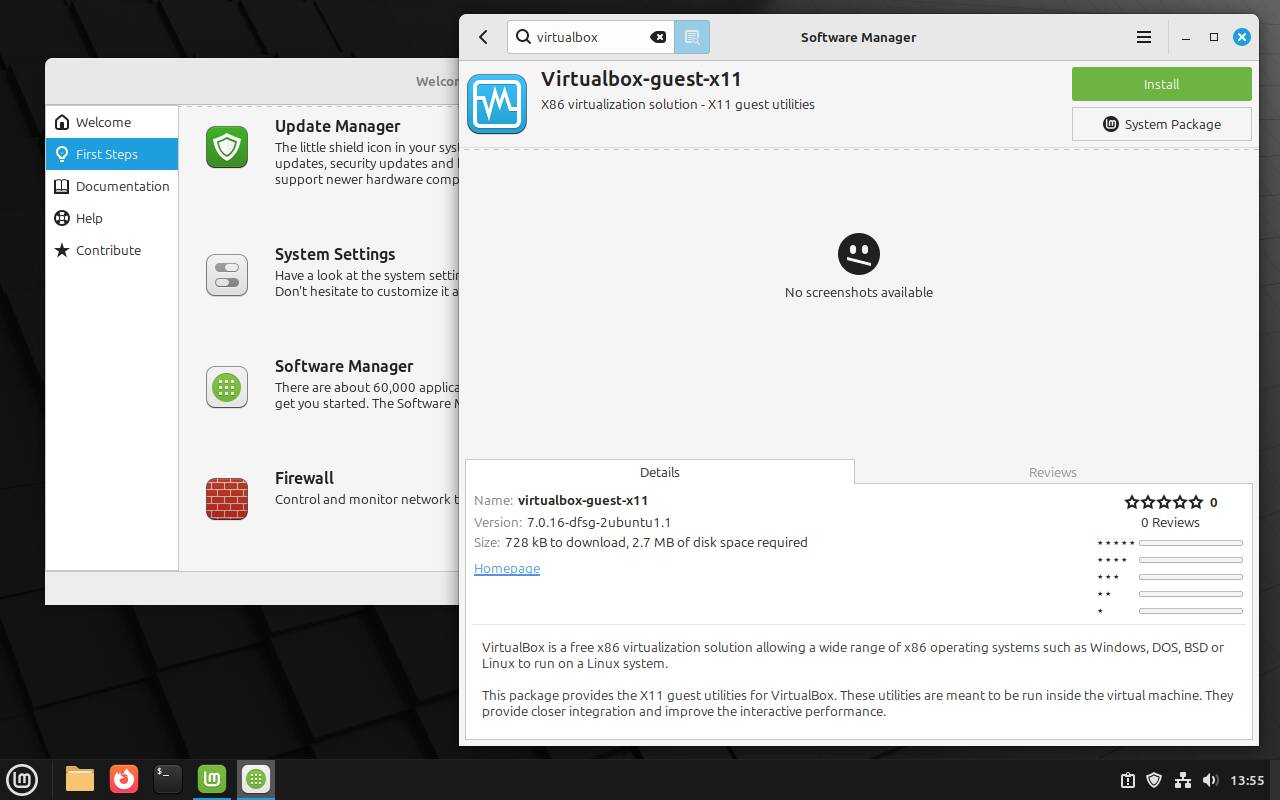Open the Files folder on the panel
Screen dimensions: 1280x800
pyautogui.click(x=80, y=779)
